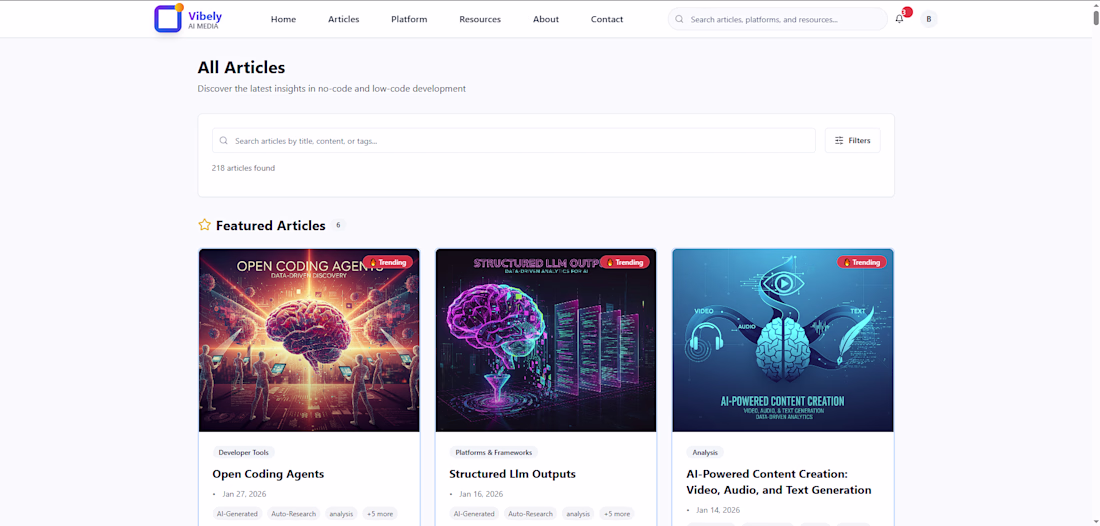The image size is (1100, 526).
Task: Click the "All Articles" heading
Action: [241, 67]
